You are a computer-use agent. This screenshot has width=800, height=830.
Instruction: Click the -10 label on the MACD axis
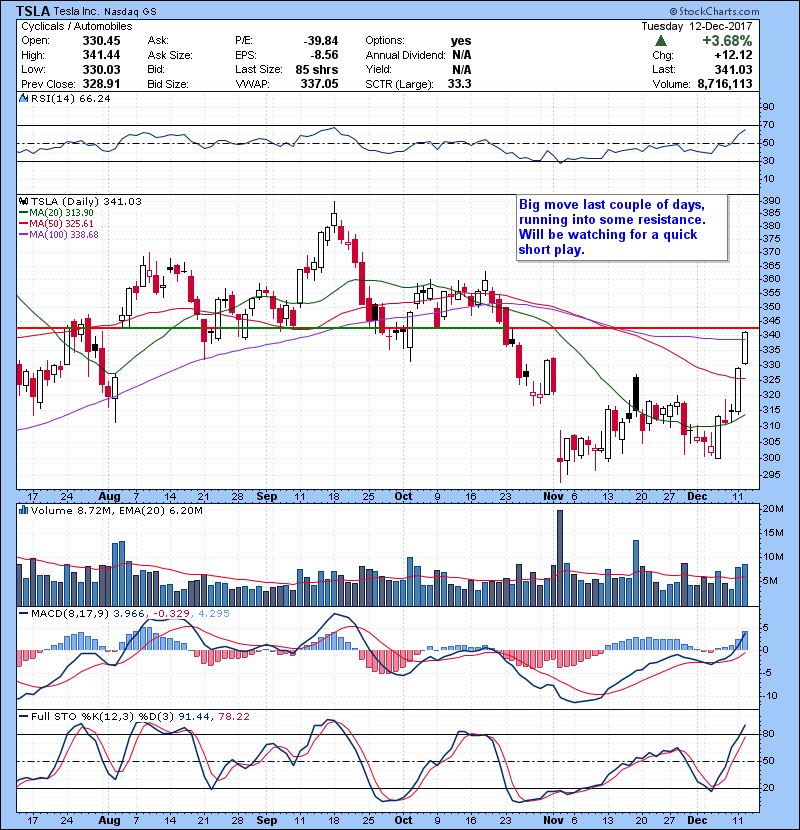coord(770,696)
